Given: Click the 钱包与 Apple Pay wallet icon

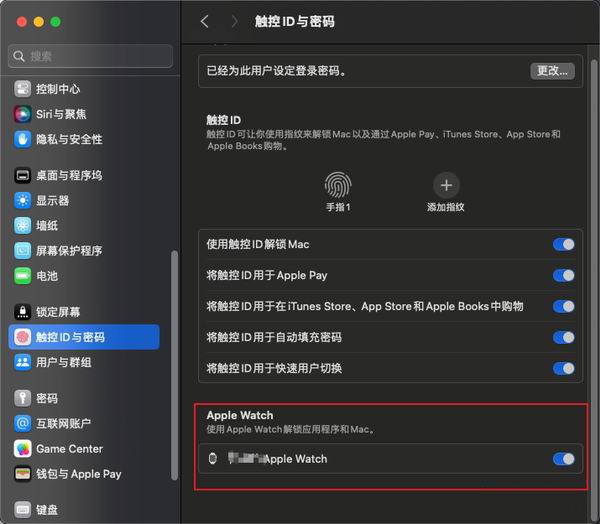Looking at the screenshot, I should pos(23,474).
